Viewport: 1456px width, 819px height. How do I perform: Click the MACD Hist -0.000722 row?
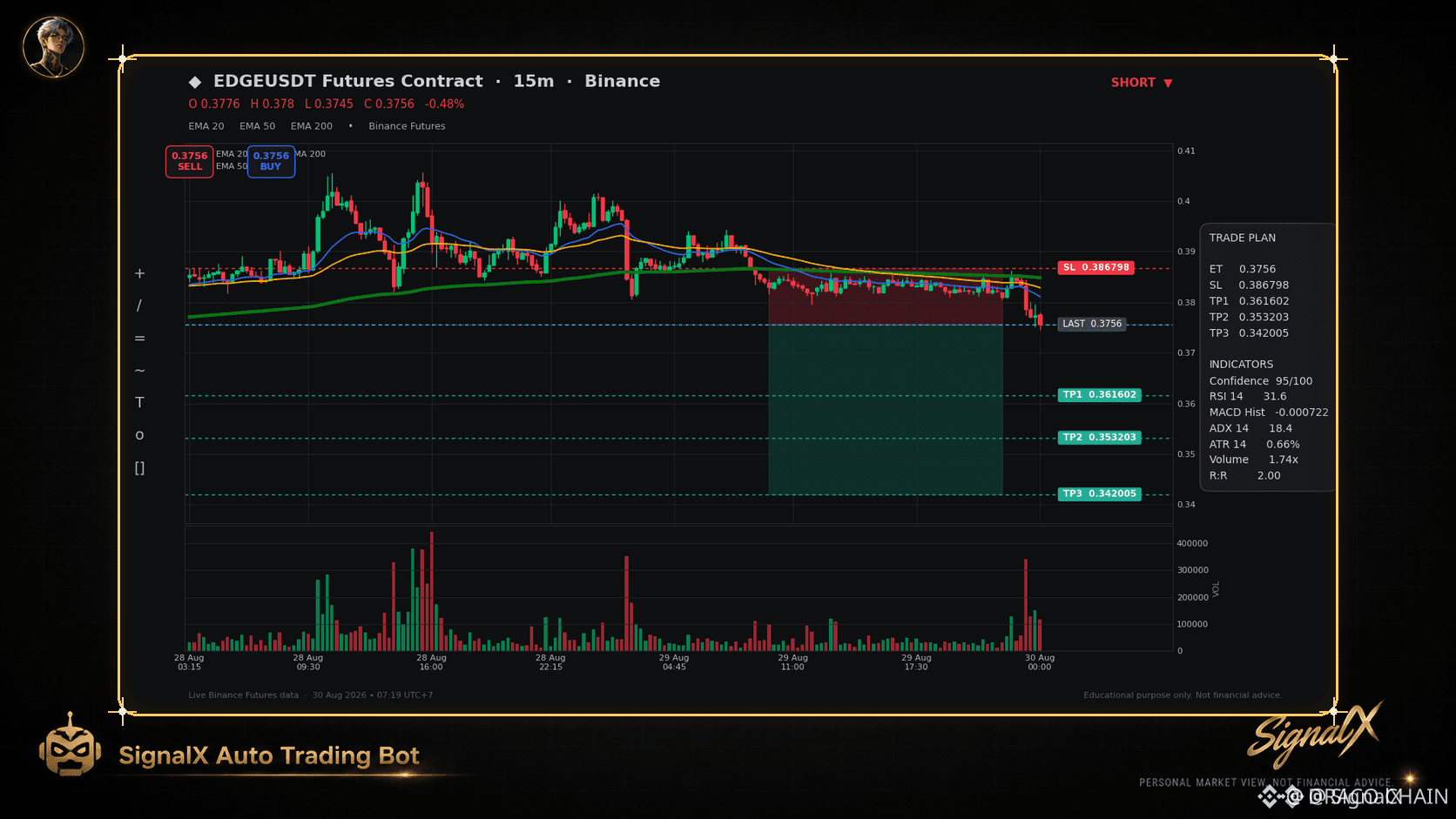pos(1269,413)
